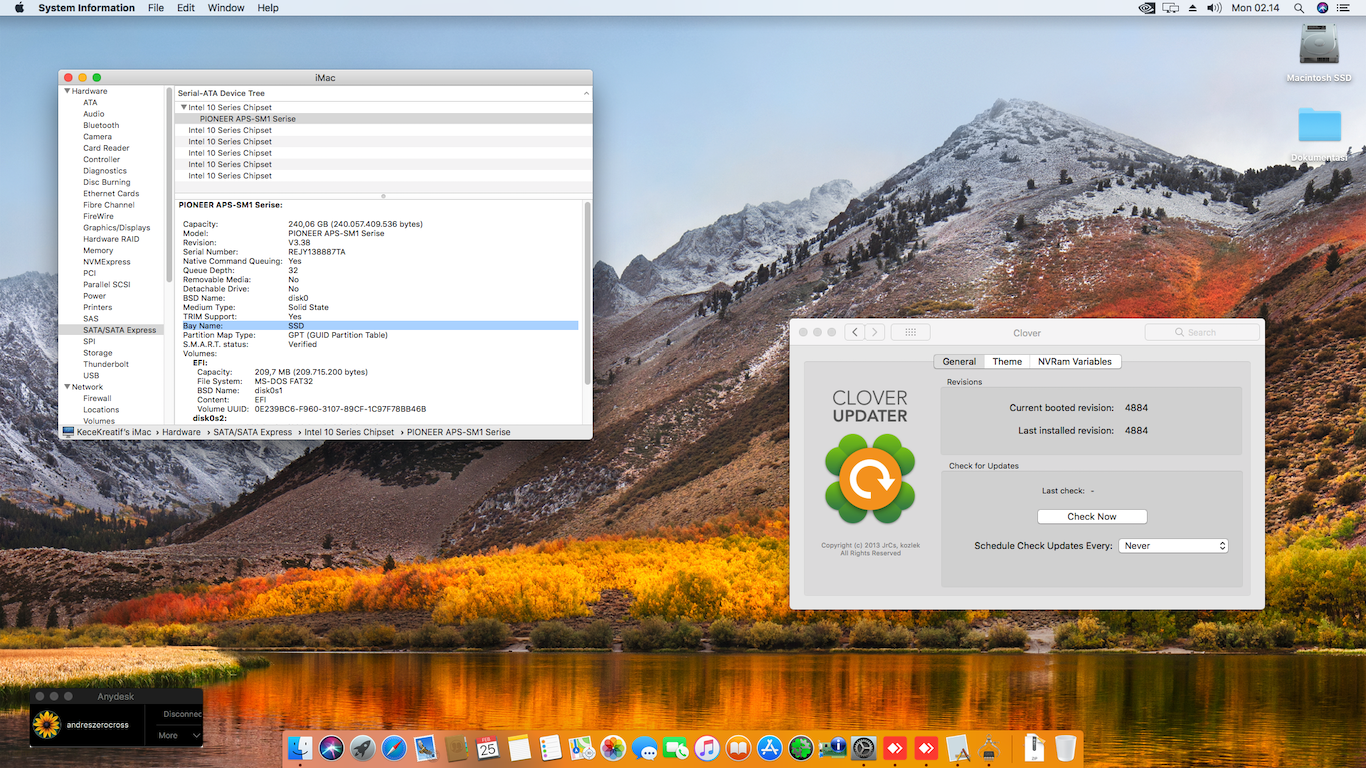
Task: Select Ethernet Cards in sidebar
Action: tap(111, 194)
